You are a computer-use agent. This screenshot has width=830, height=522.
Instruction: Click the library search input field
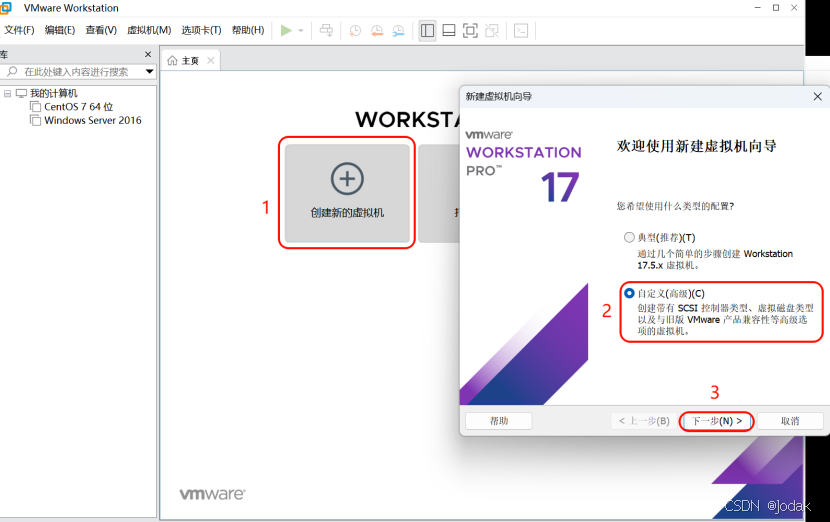click(78, 71)
